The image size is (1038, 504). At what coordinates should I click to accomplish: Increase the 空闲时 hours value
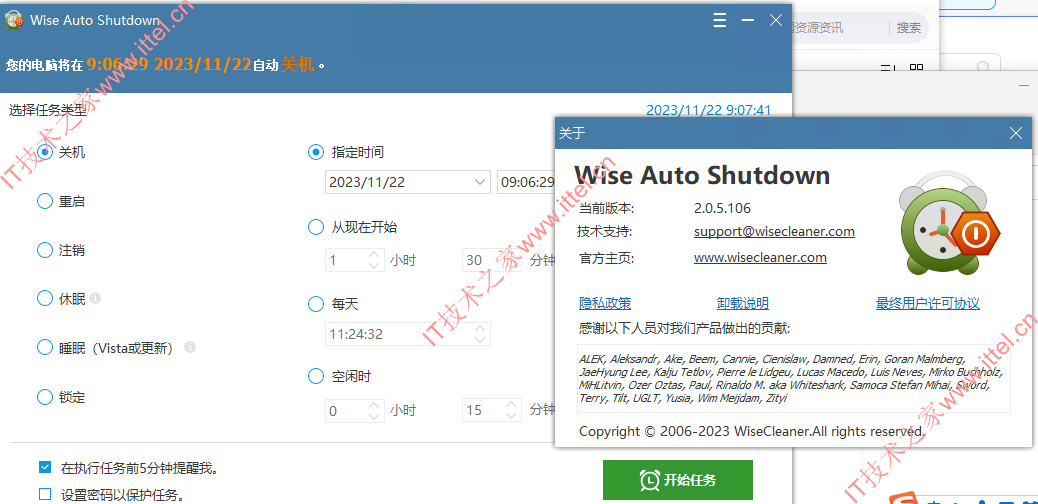pos(374,405)
